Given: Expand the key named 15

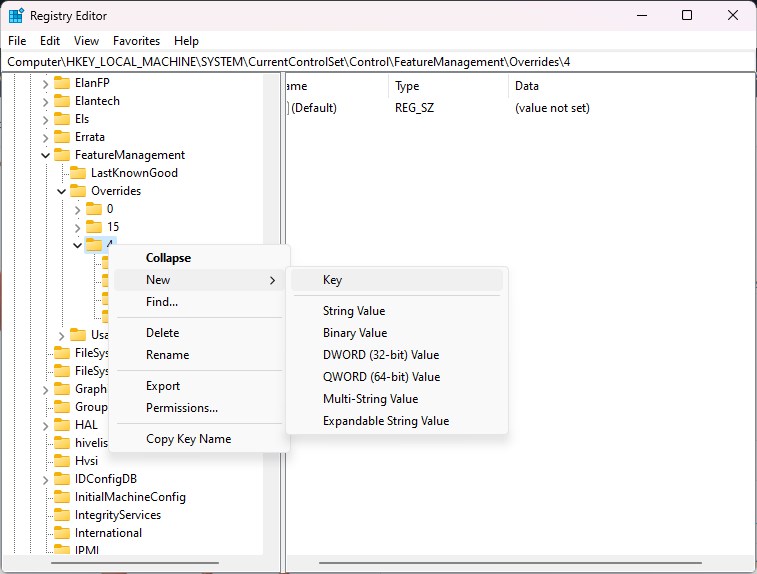Looking at the screenshot, I should 78,228.
